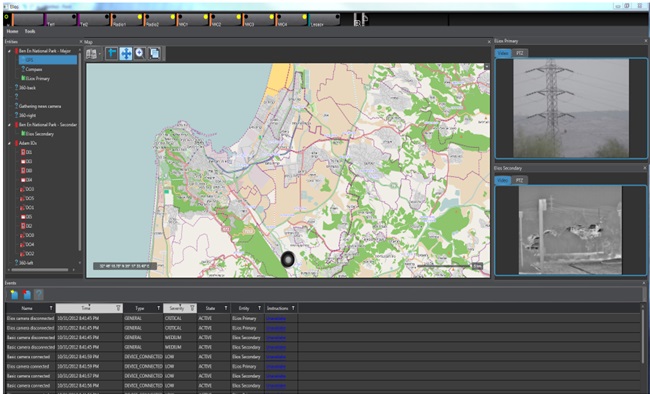
Task: Open the map layers dropdown arrow
Action: click(x=99, y=54)
